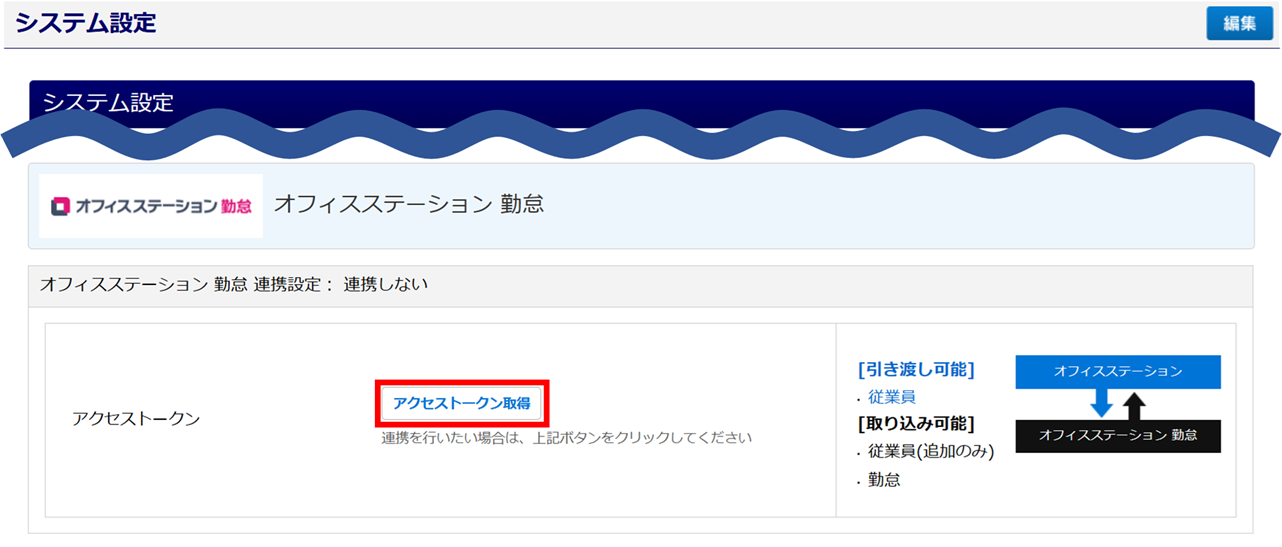This screenshot has height=547, width=1282.
Task: Click the black オフィスステーション 勤怠 diagram box
Action: tap(1118, 436)
